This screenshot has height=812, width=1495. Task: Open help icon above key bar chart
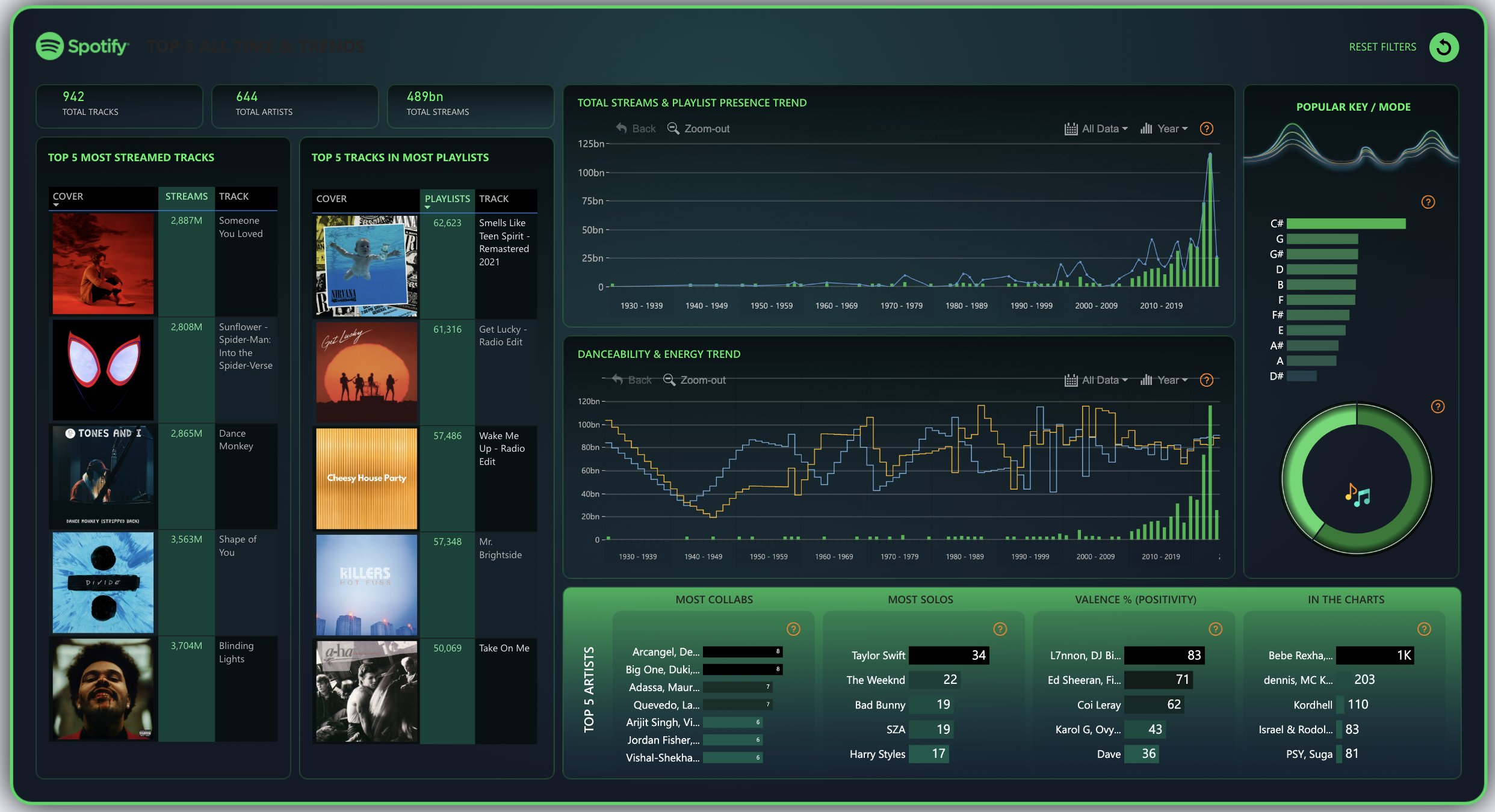pos(1428,202)
